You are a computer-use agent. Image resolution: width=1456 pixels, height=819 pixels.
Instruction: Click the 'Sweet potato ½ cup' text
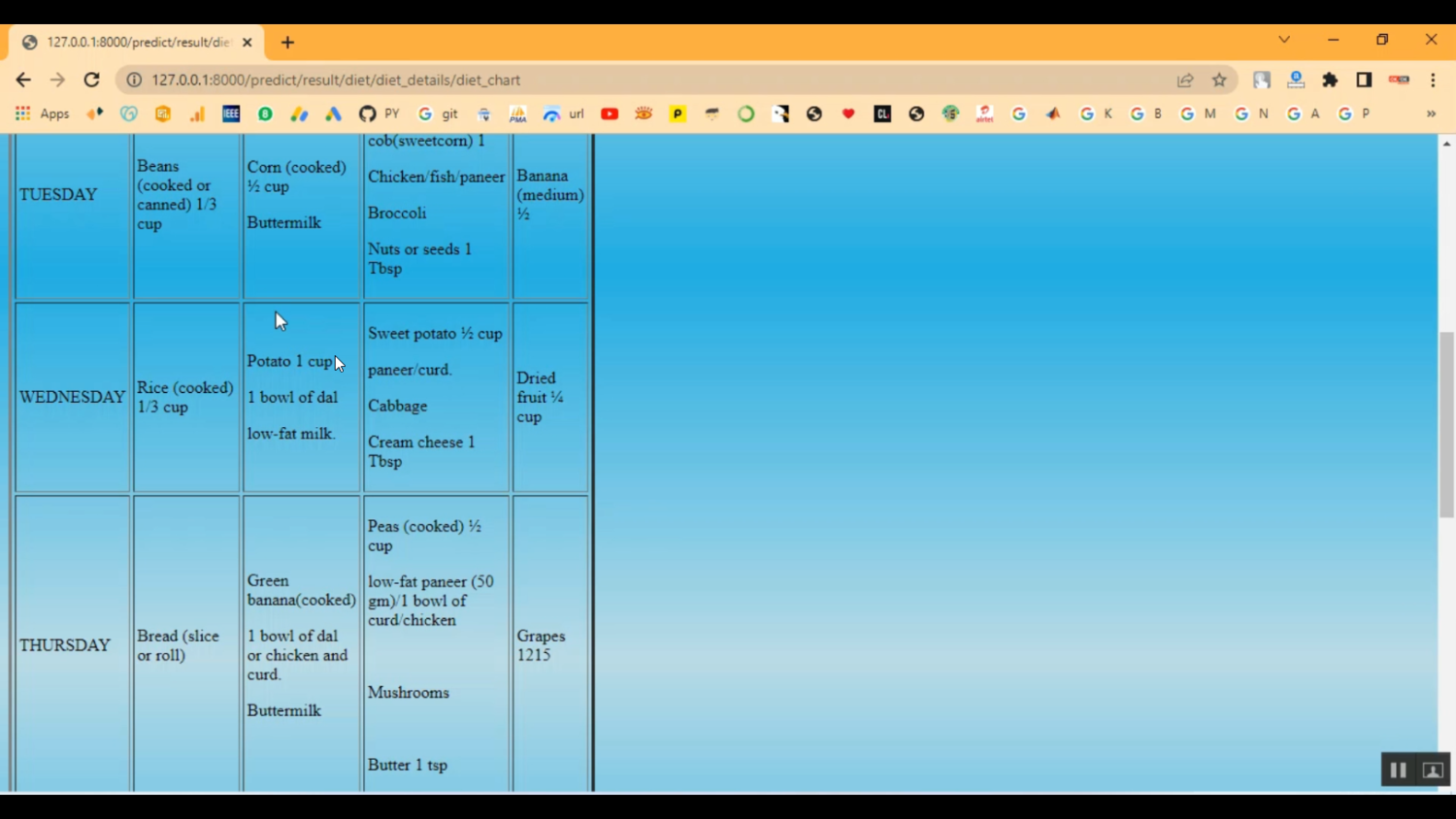(x=435, y=334)
